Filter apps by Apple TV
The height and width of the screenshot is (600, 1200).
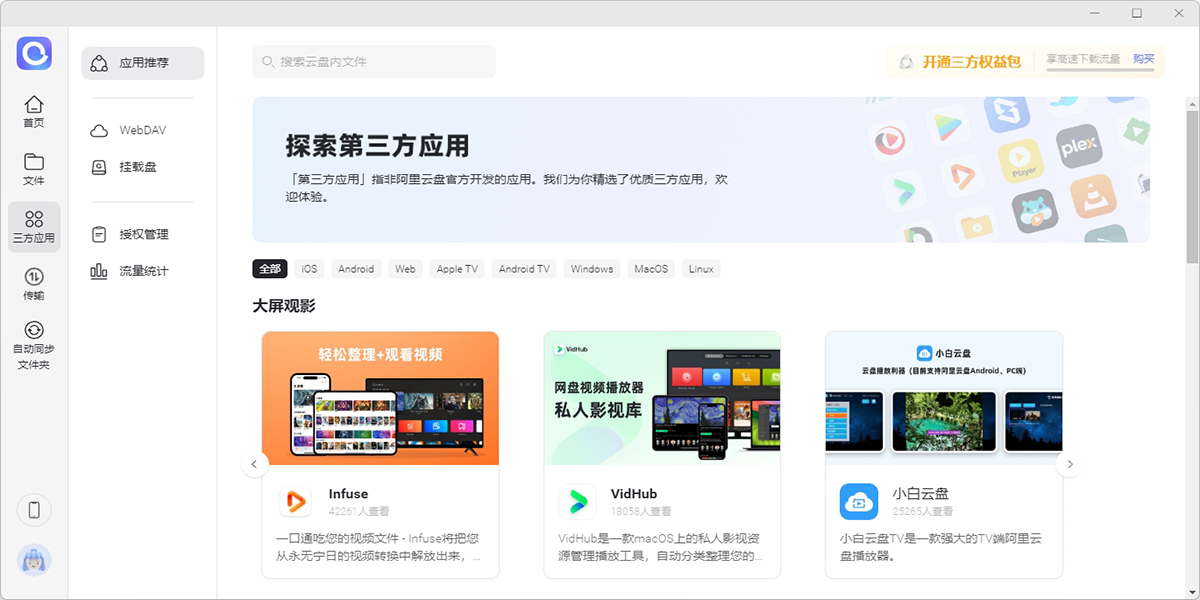(x=457, y=269)
